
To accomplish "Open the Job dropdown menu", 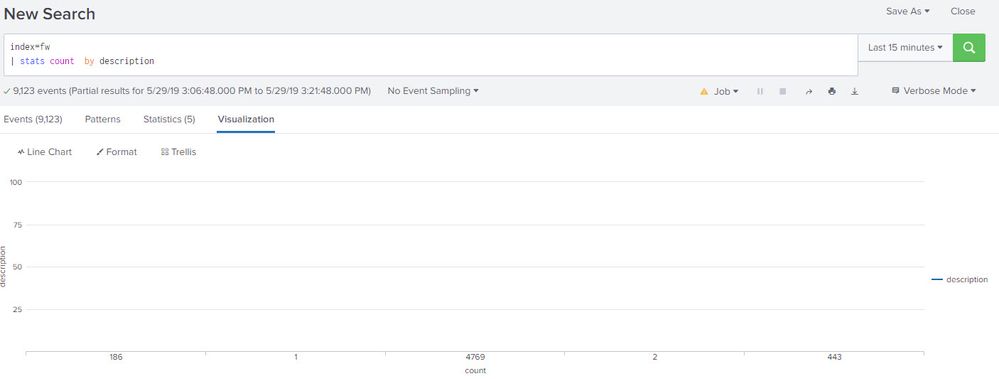I will [x=726, y=92].
